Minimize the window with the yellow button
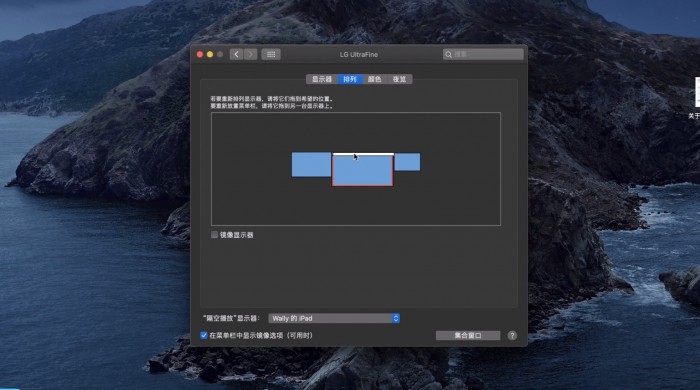Screen dimensions: 700x390 coord(210,54)
